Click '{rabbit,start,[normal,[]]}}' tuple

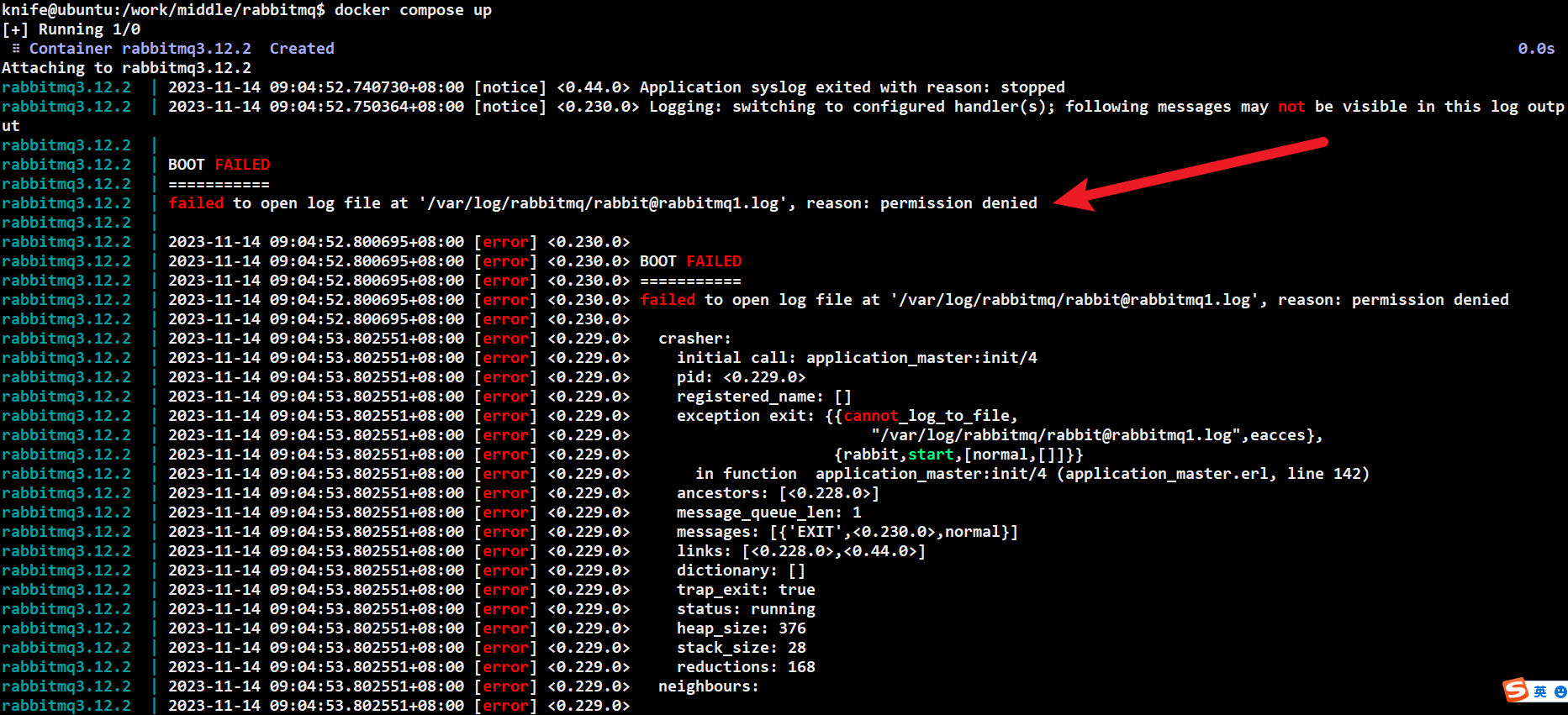(958, 455)
